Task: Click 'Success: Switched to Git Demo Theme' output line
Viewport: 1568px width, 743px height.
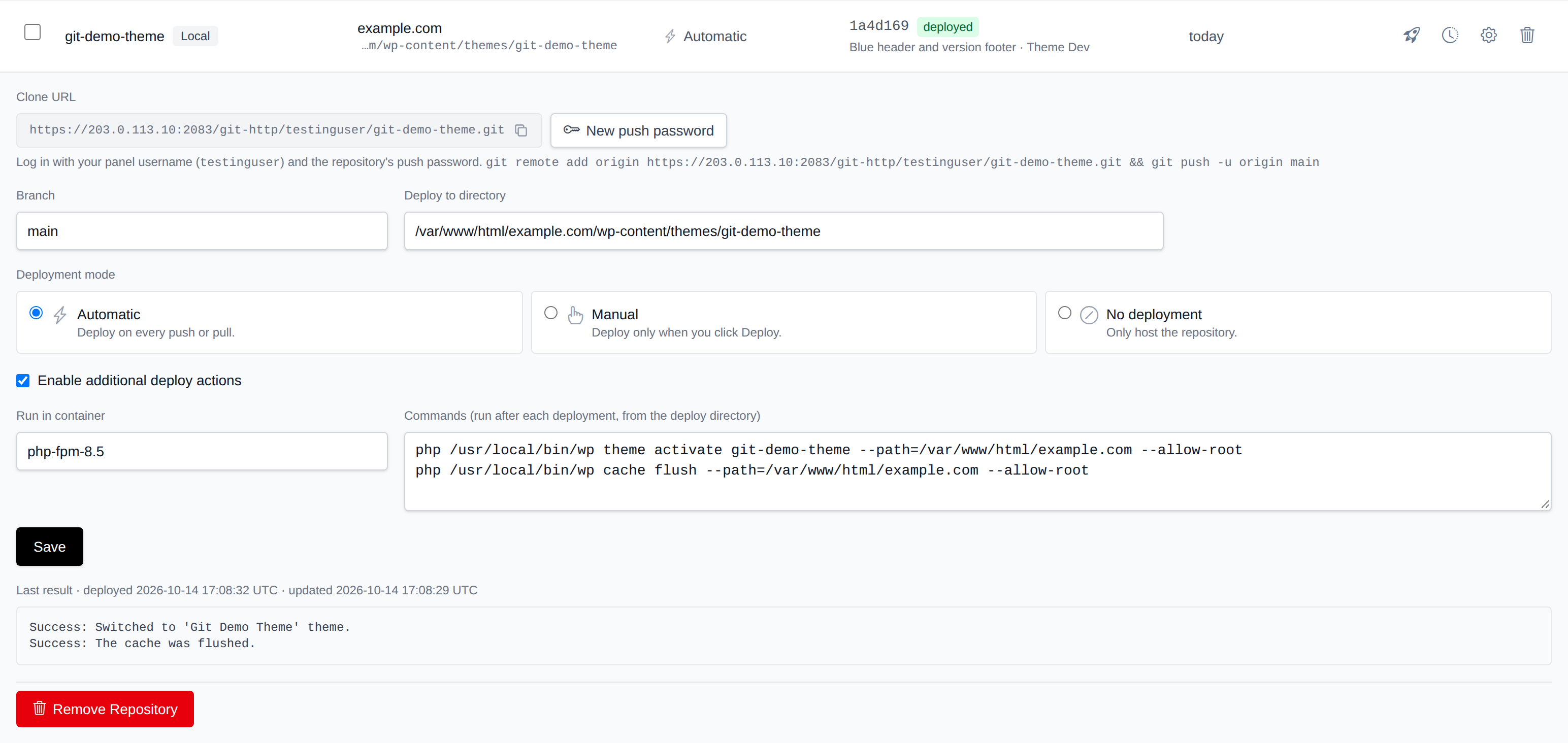Action: point(190,627)
